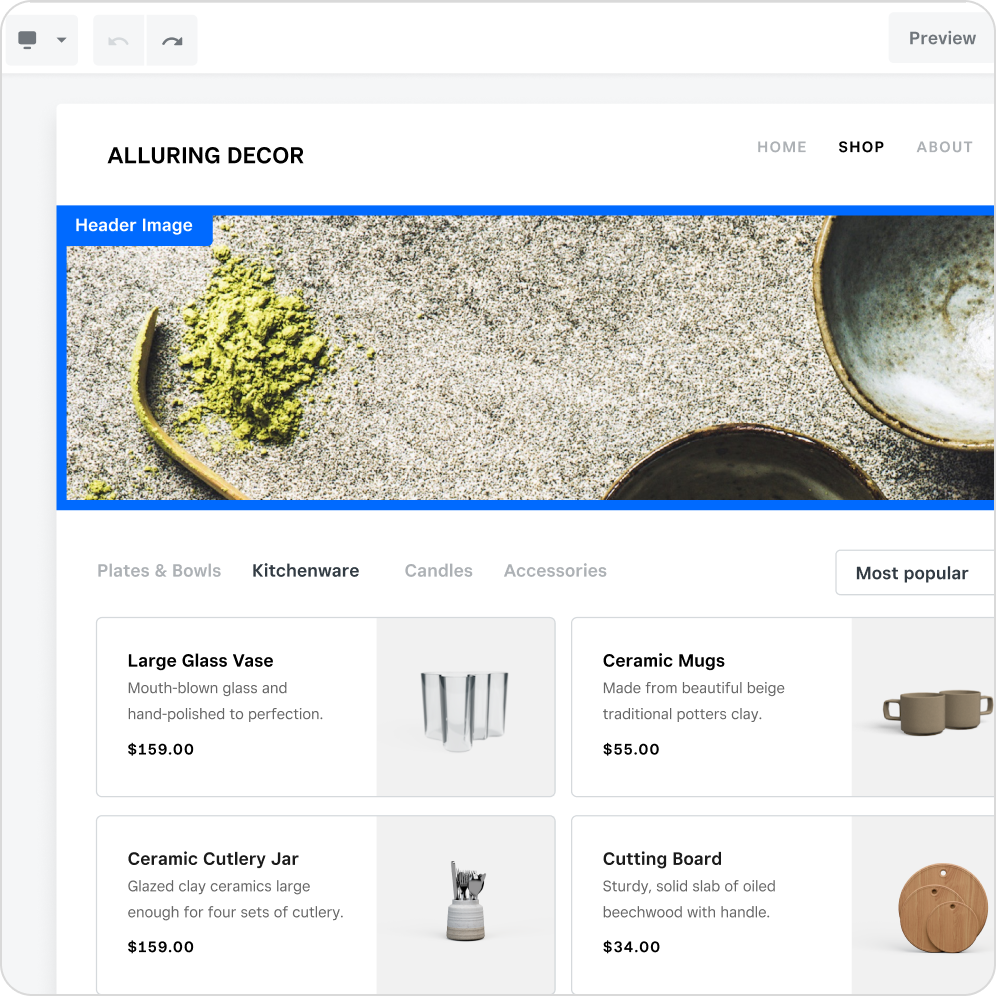The image size is (996, 996).
Task: Click the undo arrow button
Action: (119, 41)
